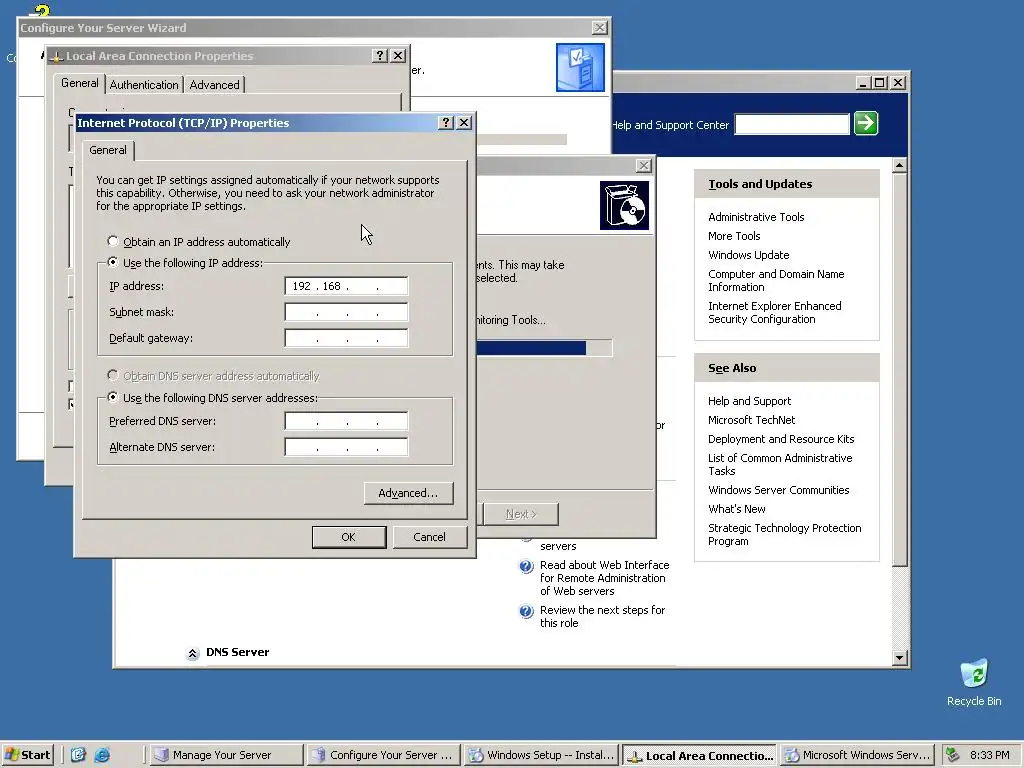Click the IP address input field
The width and height of the screenshot is (1024, 768).
(x=346, y=286)
